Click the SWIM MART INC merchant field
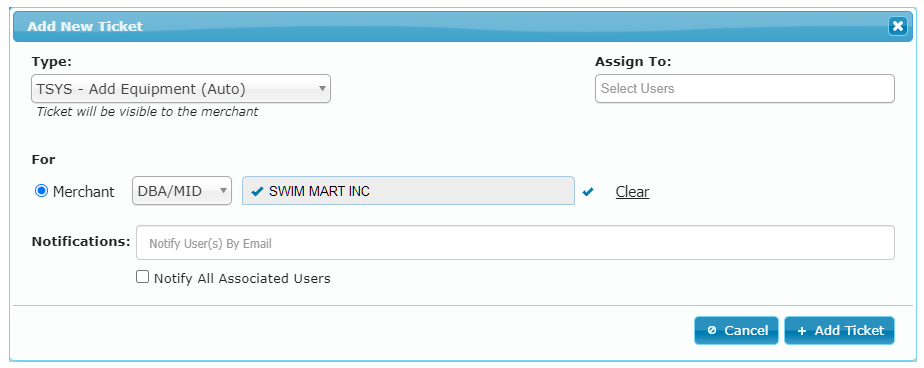Viewport: 924px width, 368px height. [408, 190]
